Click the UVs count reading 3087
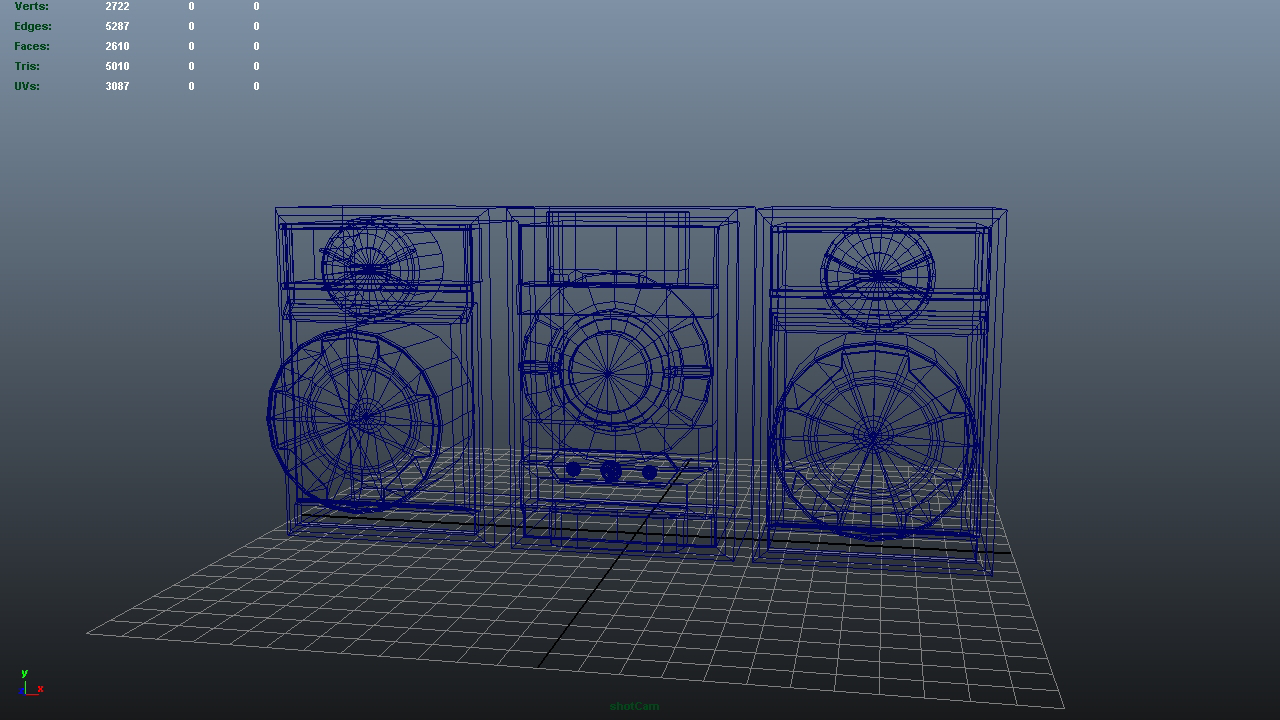Viewport: 1280px width, 720px height. point(117,86)
